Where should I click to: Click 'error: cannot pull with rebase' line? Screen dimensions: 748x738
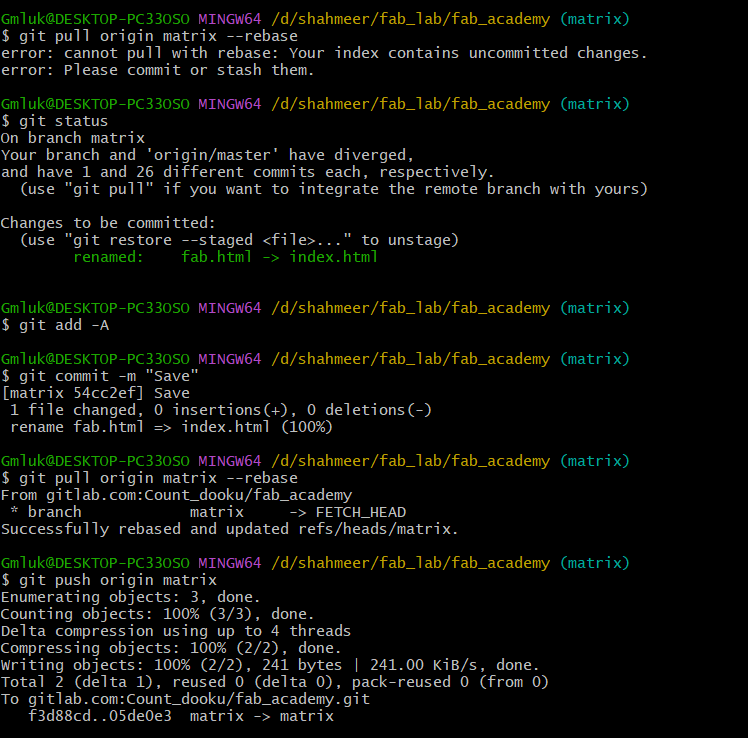[324, 53]
